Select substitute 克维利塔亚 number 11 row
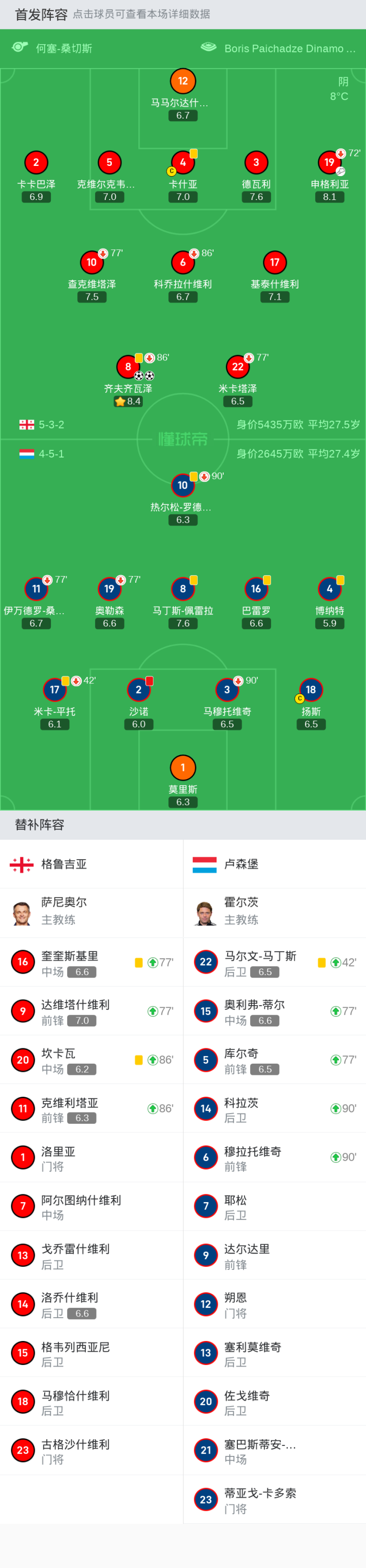366x1568 pixels. click(x=91, y=1108)
